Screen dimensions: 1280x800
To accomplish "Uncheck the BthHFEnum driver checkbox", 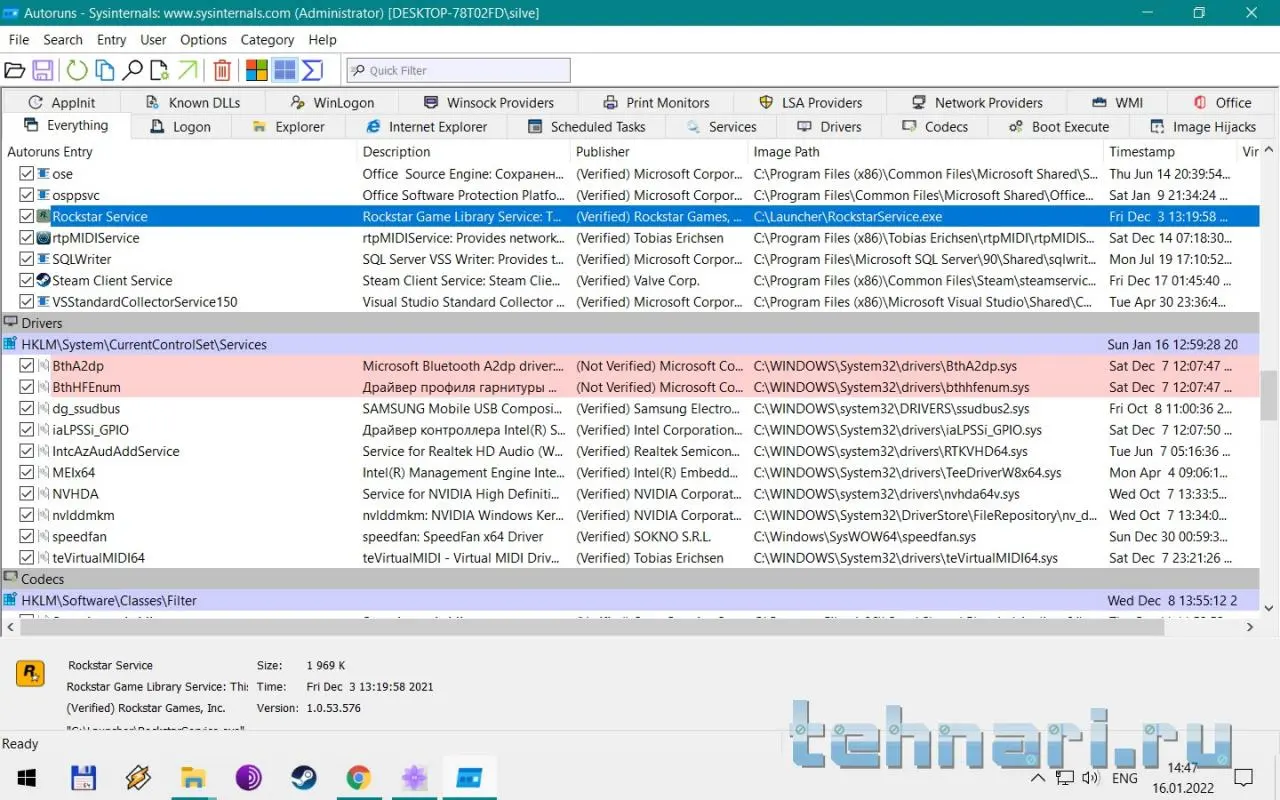I will [x=27, y=387].
